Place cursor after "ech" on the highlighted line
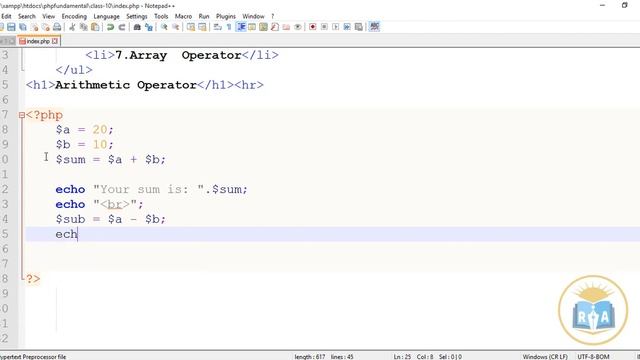This screenshot has height=360, width=640. pyautogui.click(x=78, y=234)
